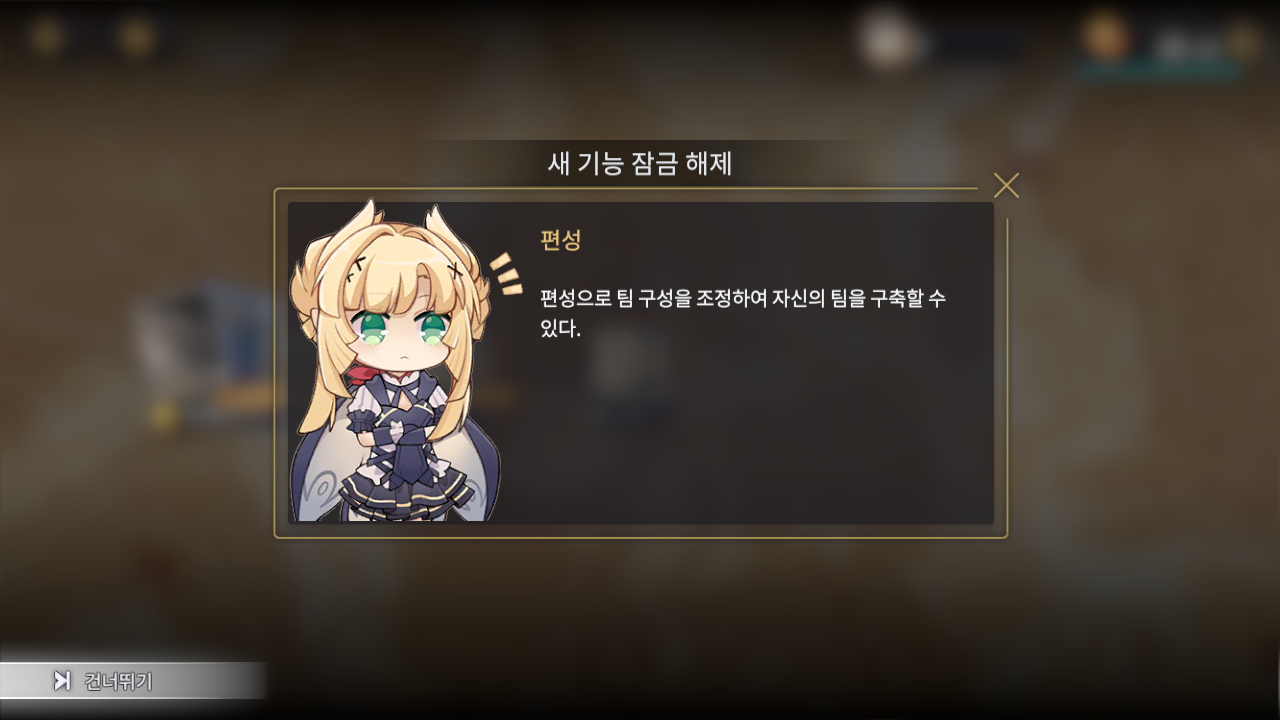
Task: Click the surprise lines beside the chibi's head
Action: click(x=507, y=274)
